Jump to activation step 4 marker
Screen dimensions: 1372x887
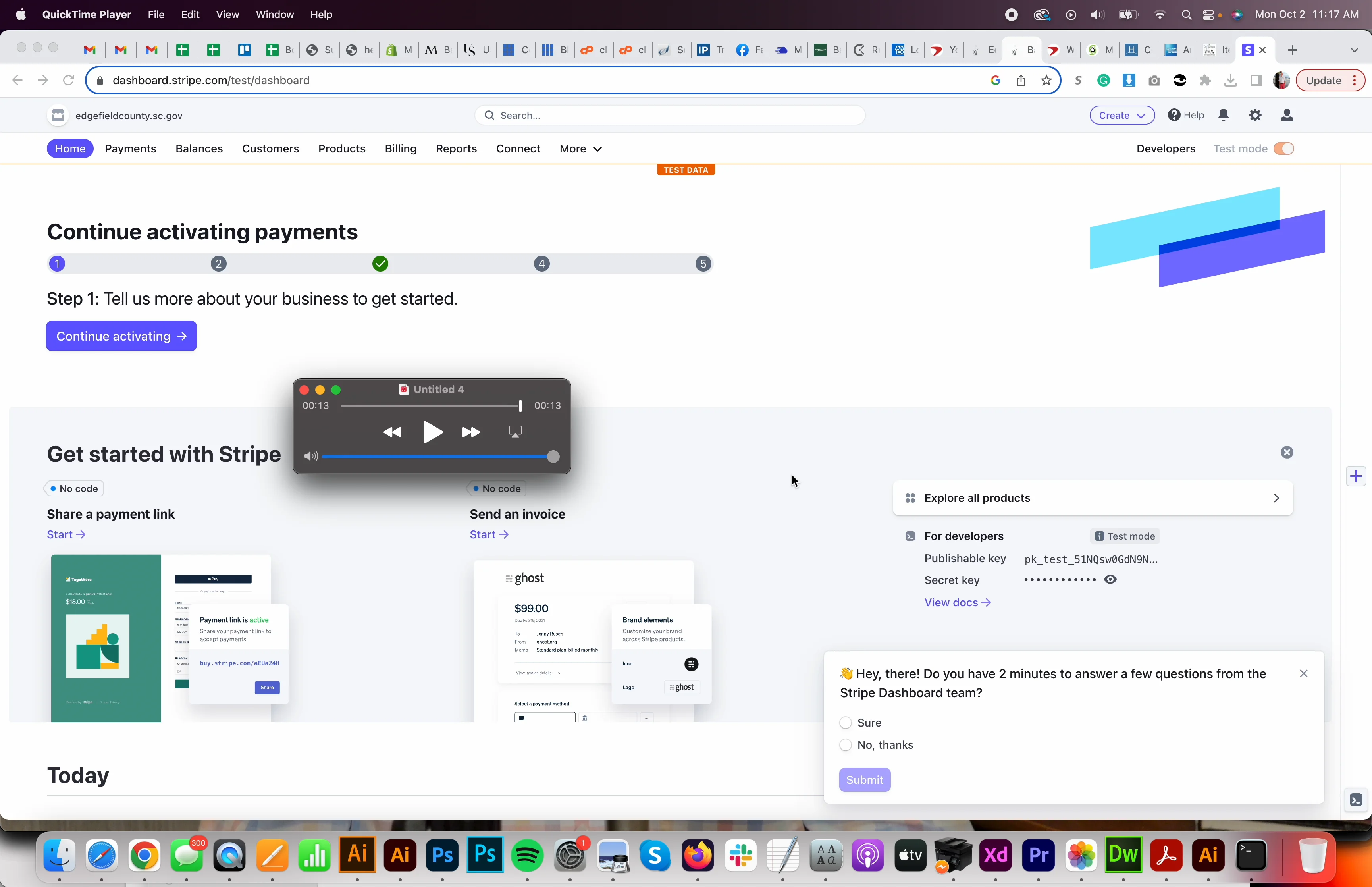[541, 264]
